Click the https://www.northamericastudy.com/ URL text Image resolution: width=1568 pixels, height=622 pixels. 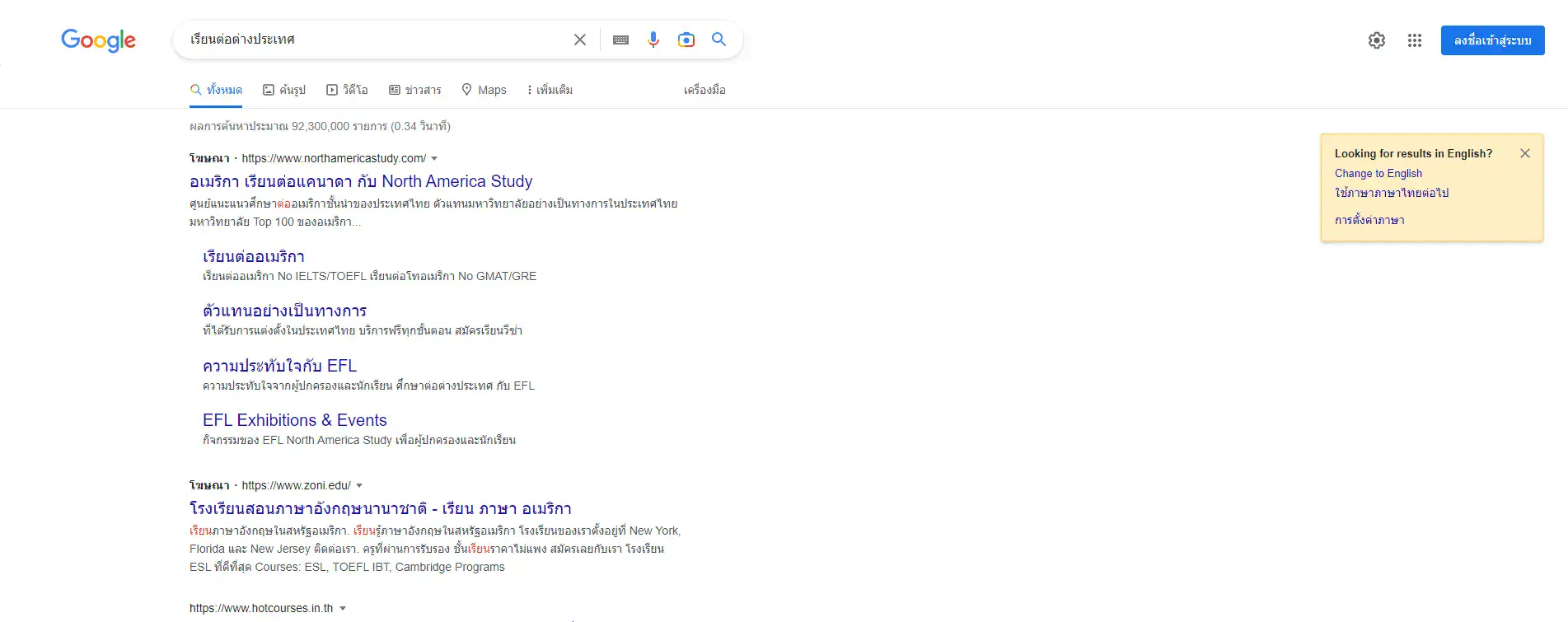coord(334,158)
